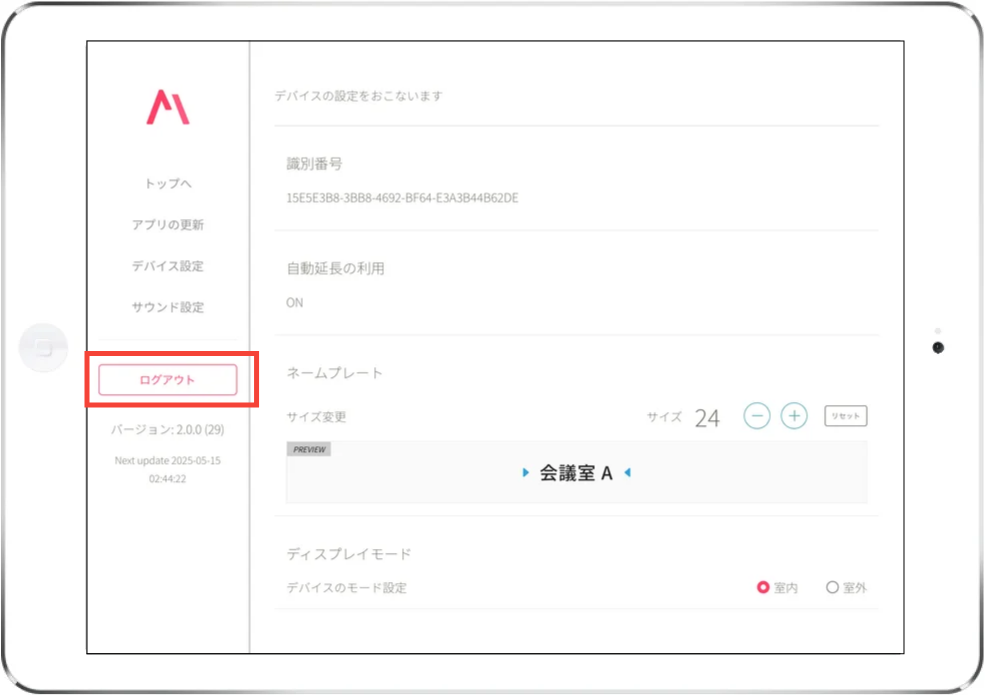
Task: Click the ディスプレイモード heading
Action: coord(349,554)
